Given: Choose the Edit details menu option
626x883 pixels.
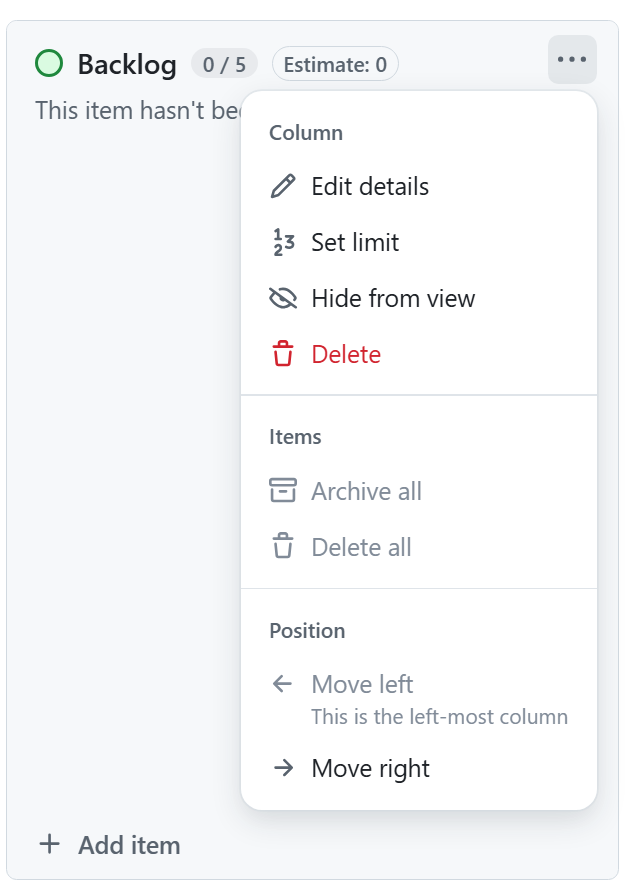Looking at the screenshot, I should tap(370, 187).
